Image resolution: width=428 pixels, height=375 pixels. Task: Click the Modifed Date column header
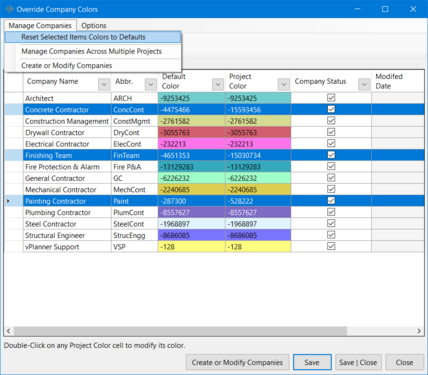pos(397,81)
